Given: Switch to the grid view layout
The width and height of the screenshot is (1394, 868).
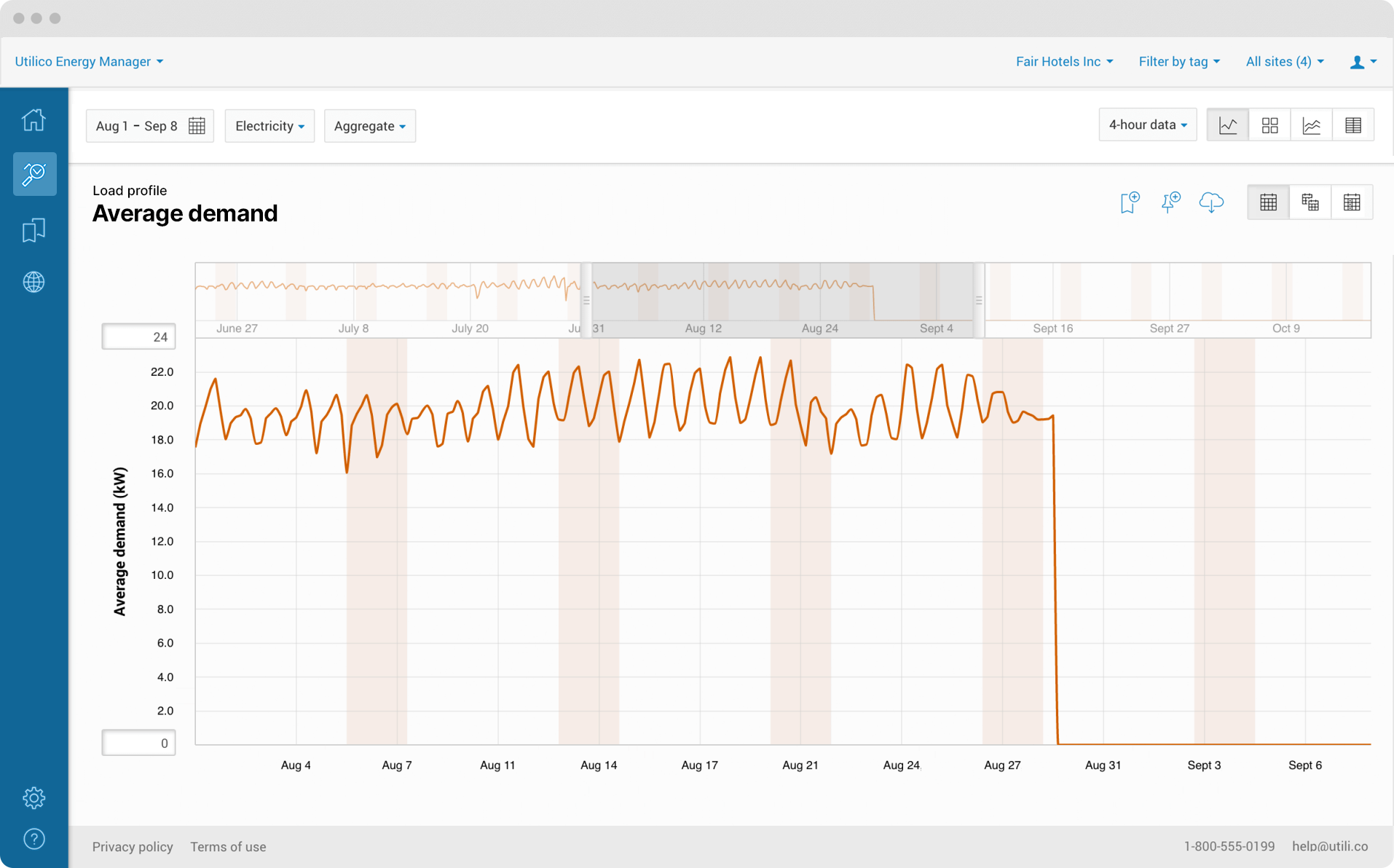Looking at the screenshot, I should coord(1269,125).
